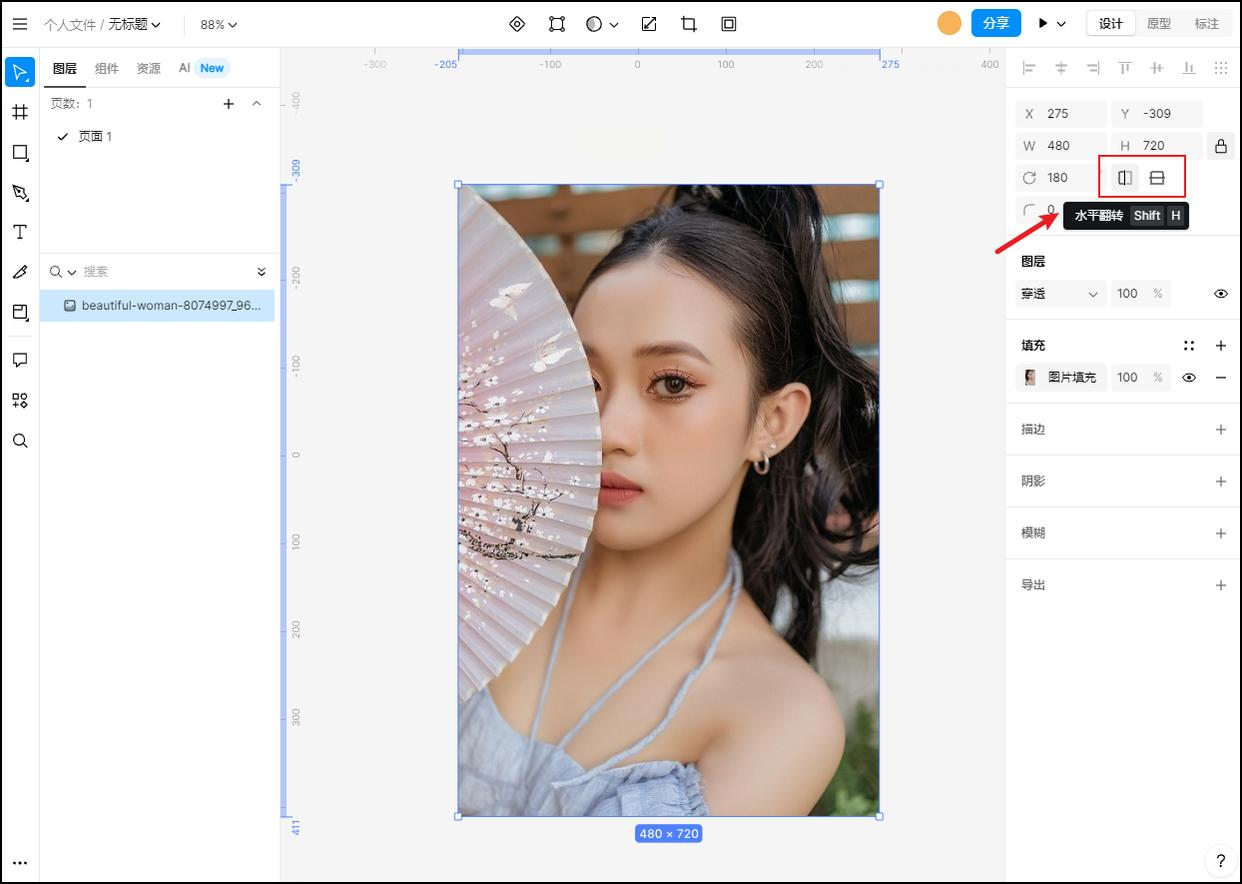The height and width of the screenshot is (884, 1242).
Task: Select the Pen tool
Action: tap(20, 192)
